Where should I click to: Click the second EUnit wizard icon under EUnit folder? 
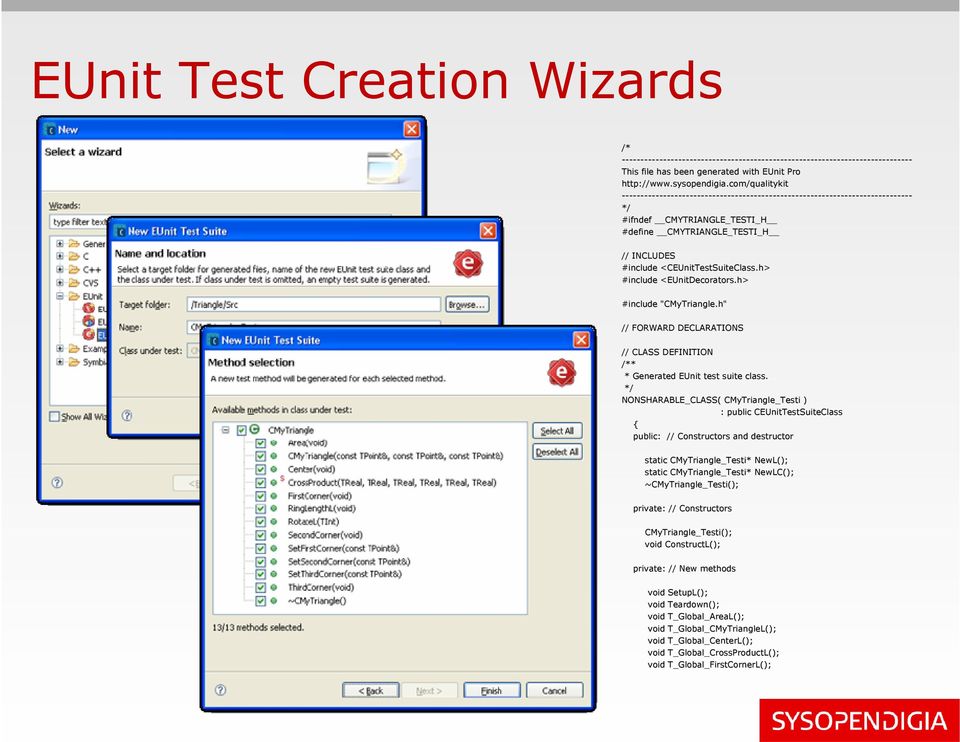pyautogui.click(x=89, y=321)
